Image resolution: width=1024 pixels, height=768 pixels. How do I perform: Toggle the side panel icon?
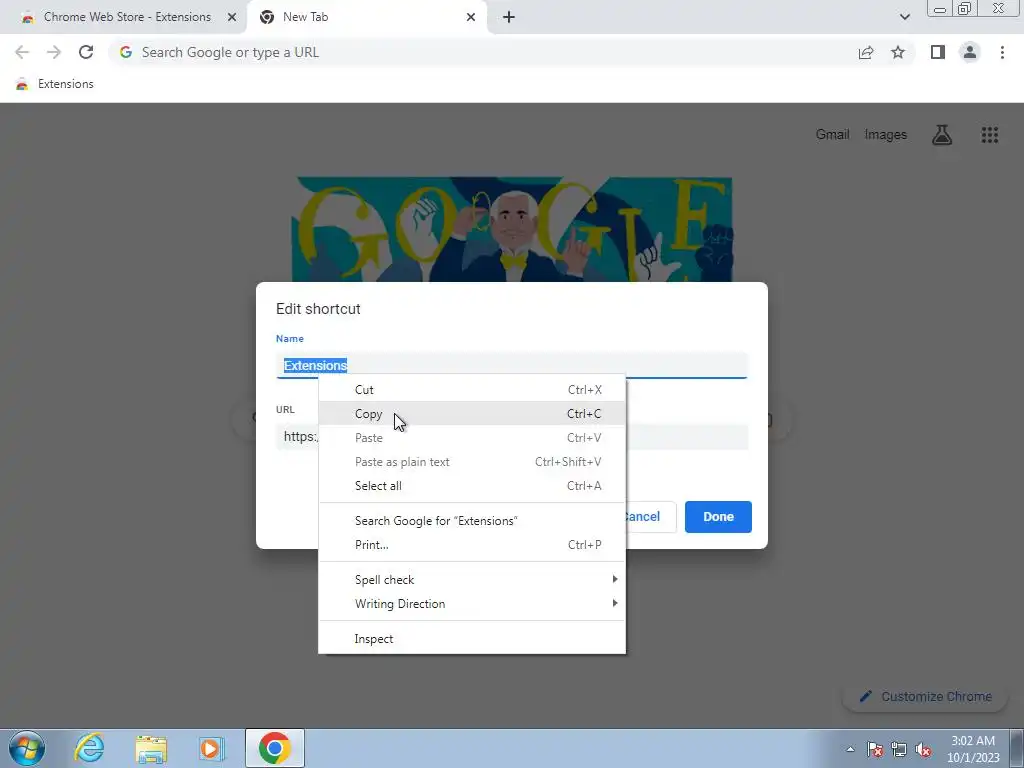pyautogui.click(x=938, y=52)
